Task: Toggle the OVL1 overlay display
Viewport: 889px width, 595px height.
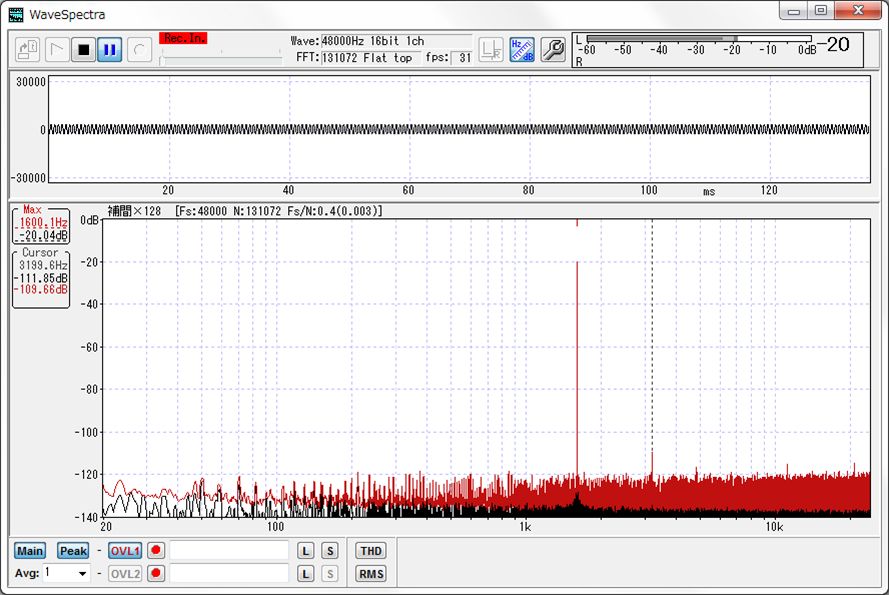Action: click(x=125, y=551)
